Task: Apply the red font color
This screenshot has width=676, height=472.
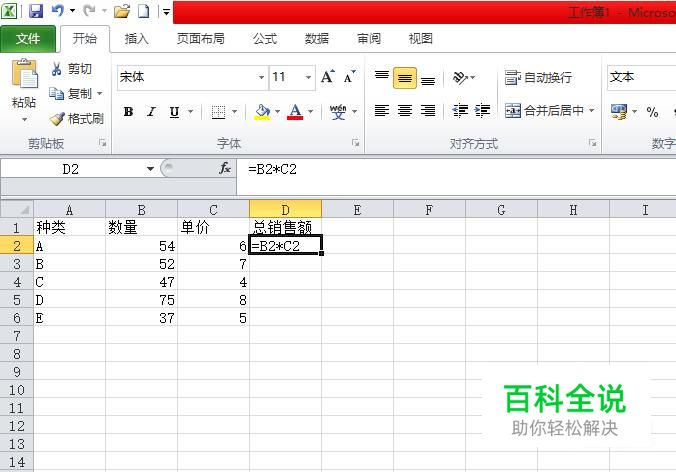Action: point(295,112)
